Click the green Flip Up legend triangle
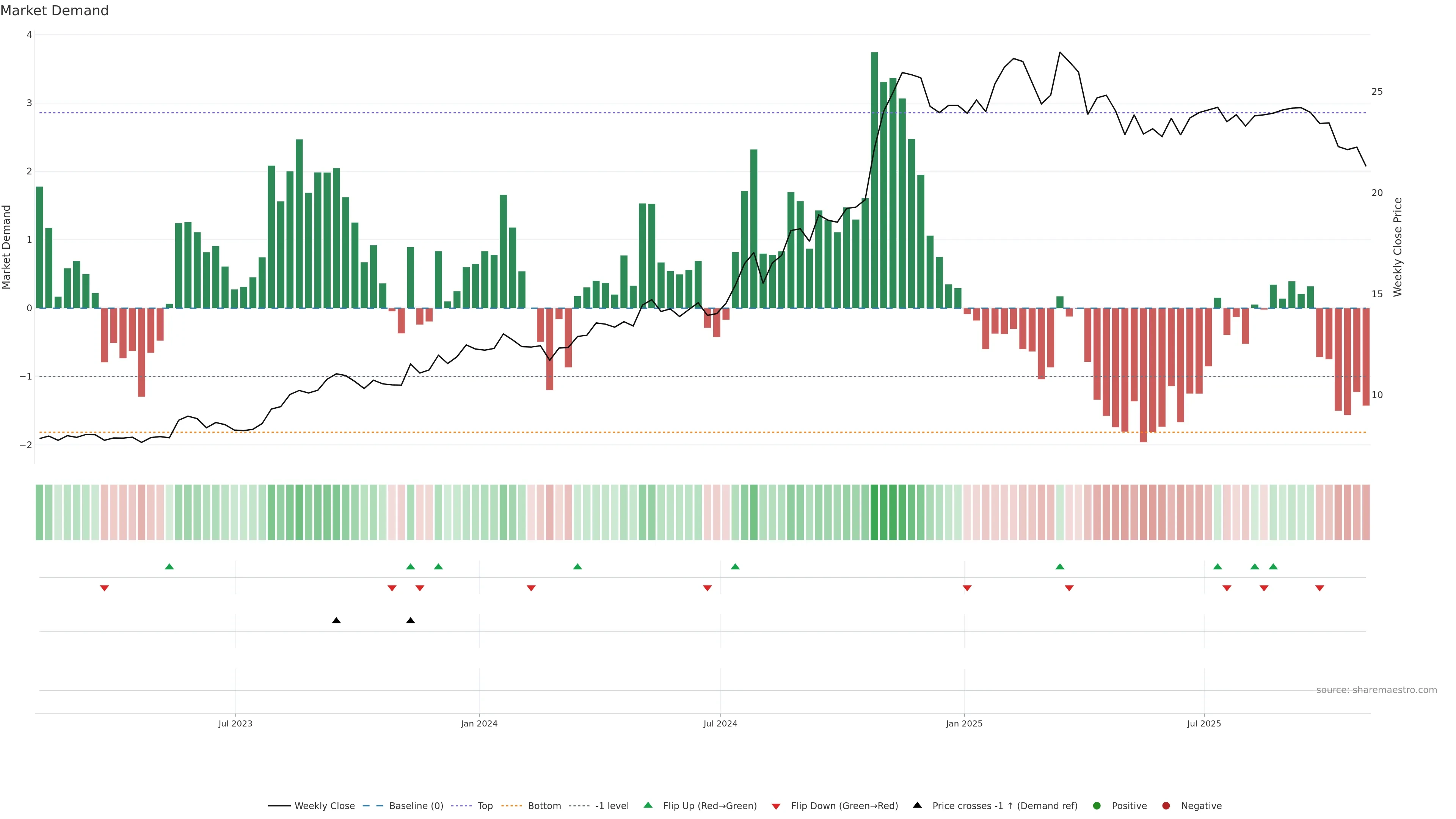 pyautogui.click(x=648, y=805)
